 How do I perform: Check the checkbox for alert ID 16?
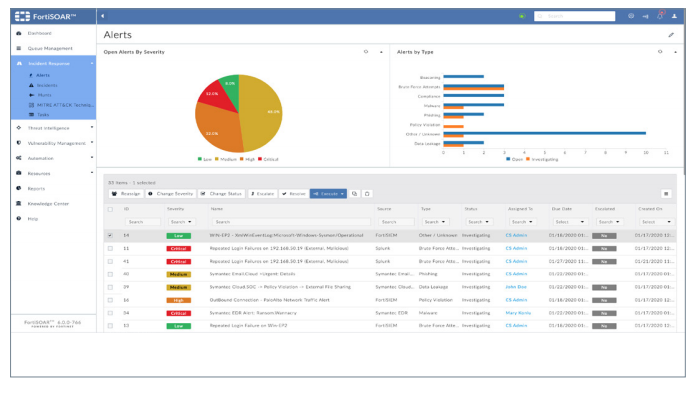click(110, 300)
